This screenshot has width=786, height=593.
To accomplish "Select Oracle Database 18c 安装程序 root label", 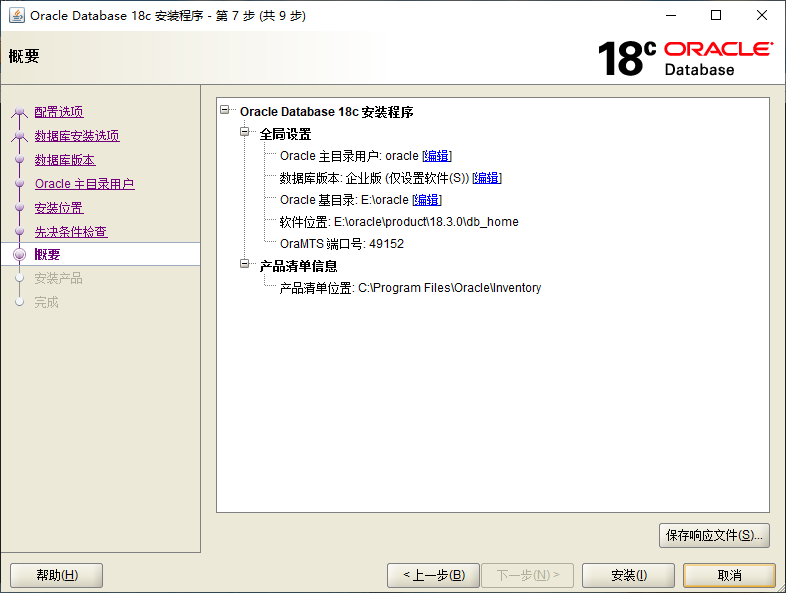I will click(x=326, y=112).
